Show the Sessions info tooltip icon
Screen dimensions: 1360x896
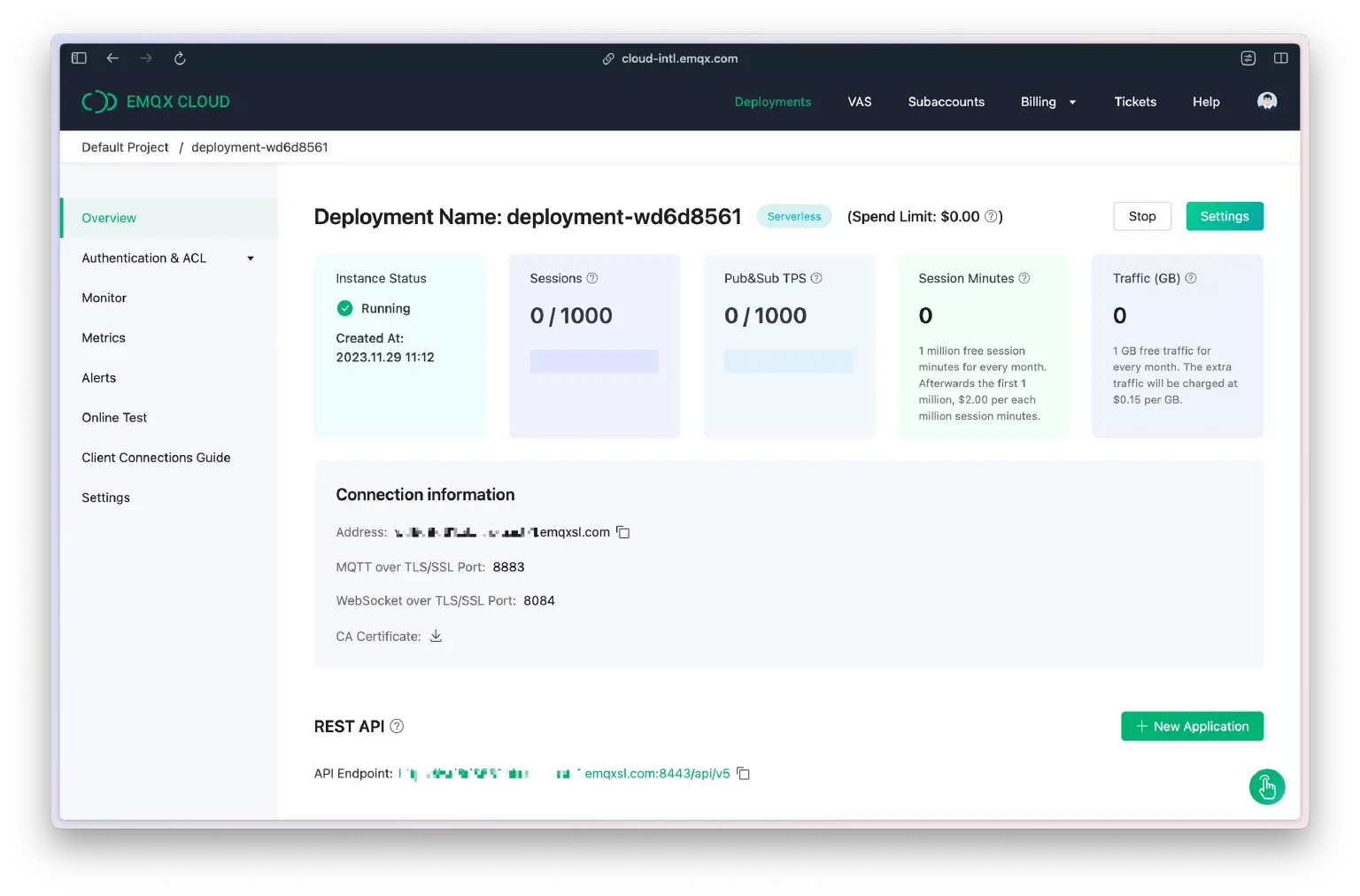point(592,278)
